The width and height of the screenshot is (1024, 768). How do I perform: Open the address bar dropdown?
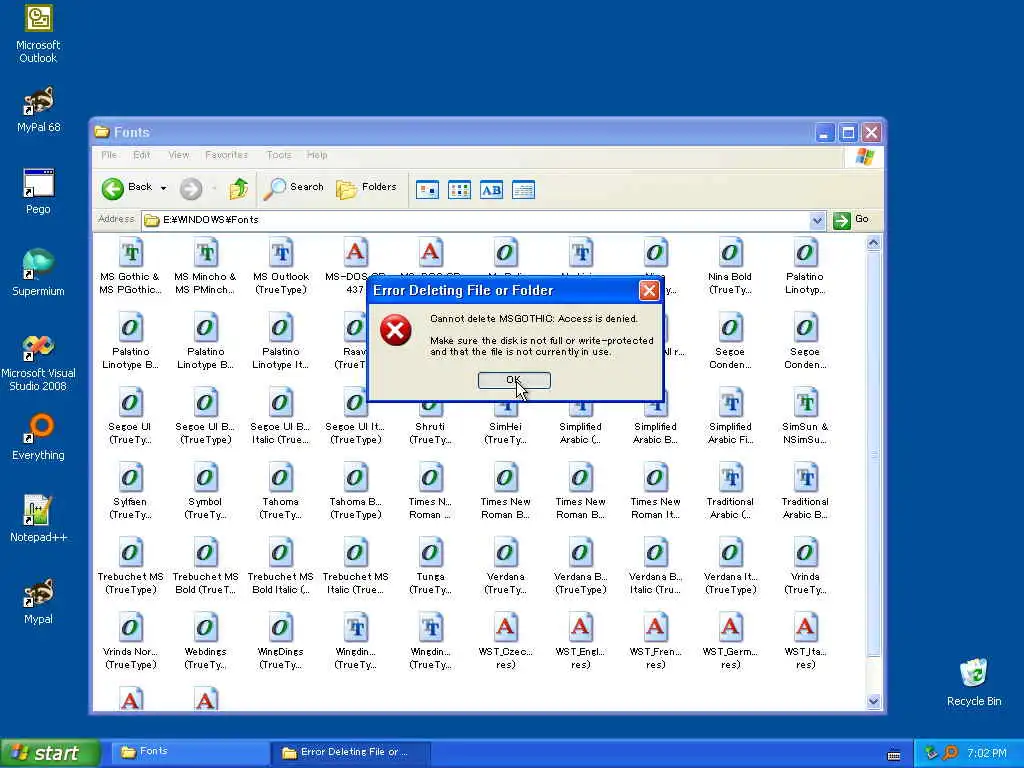coord(816,220)
